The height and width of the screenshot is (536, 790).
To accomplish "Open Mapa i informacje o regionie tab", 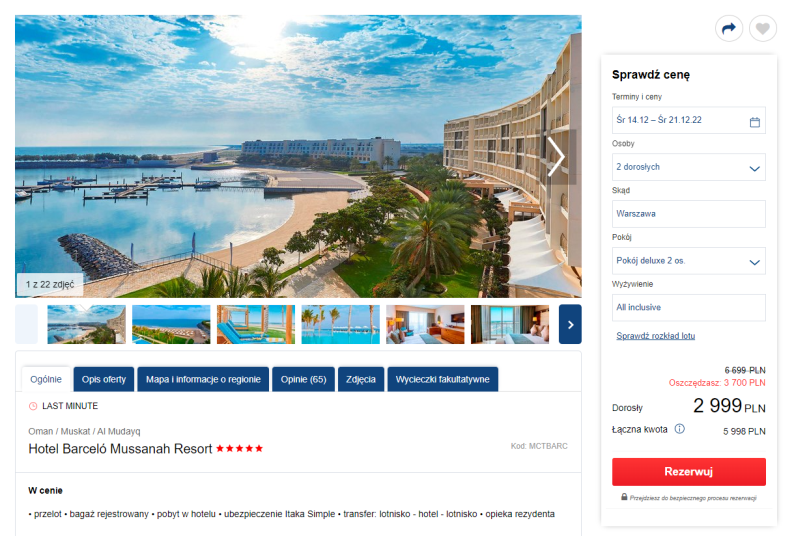I will [203, 379].
